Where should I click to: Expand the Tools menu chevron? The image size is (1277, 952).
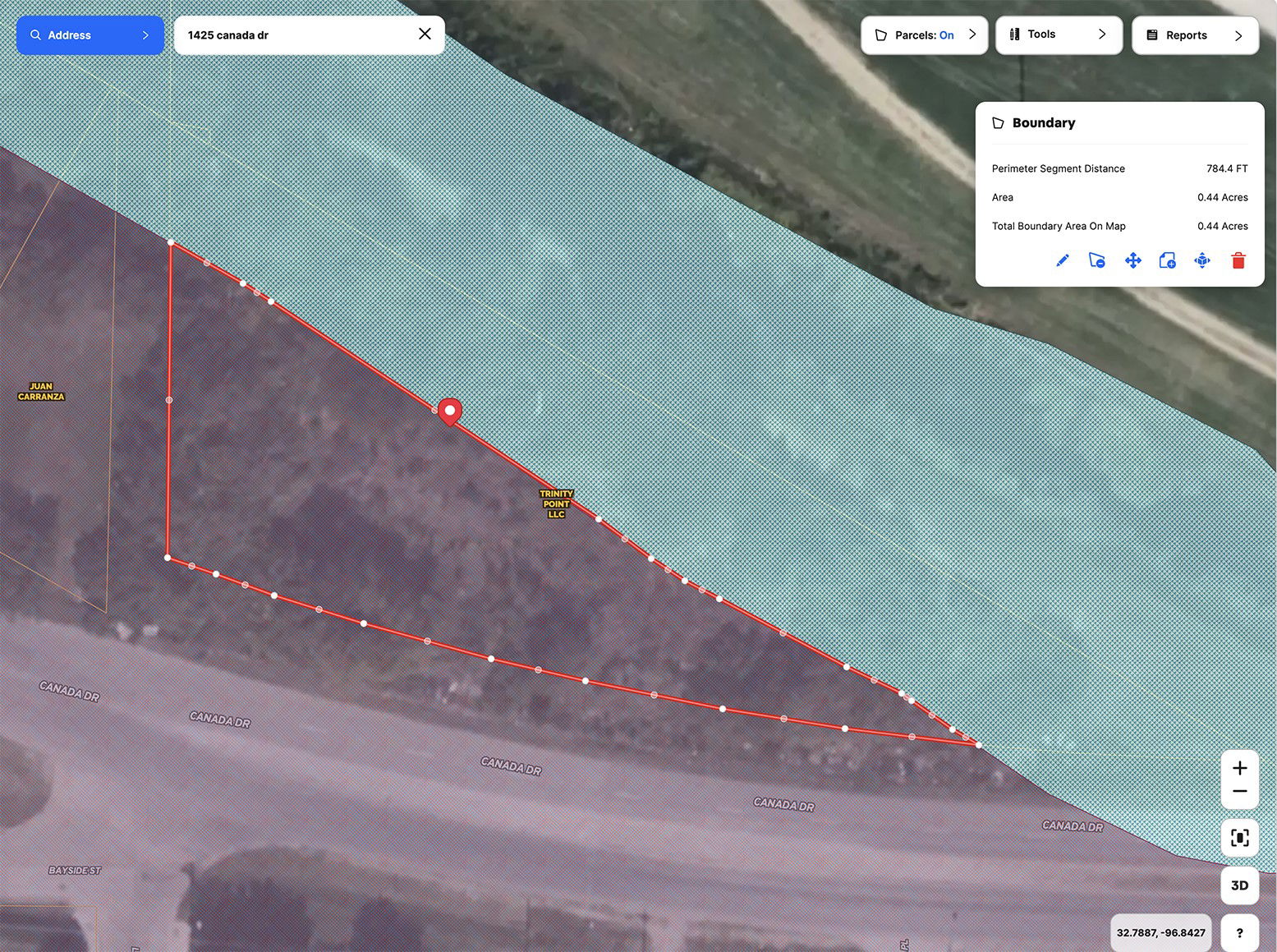coord(1102,34)
